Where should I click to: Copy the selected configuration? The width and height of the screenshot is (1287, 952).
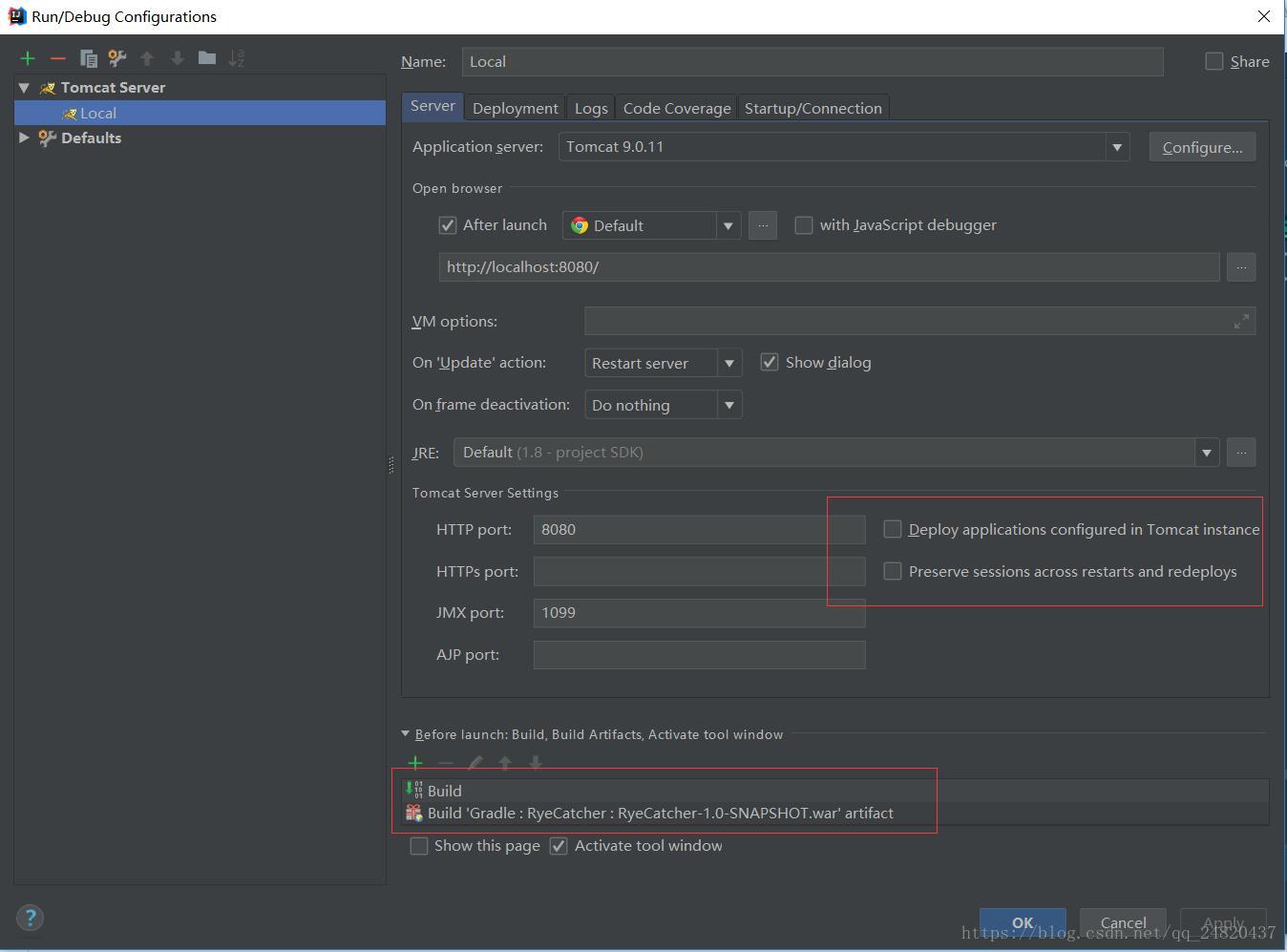[x=89, y=58]
